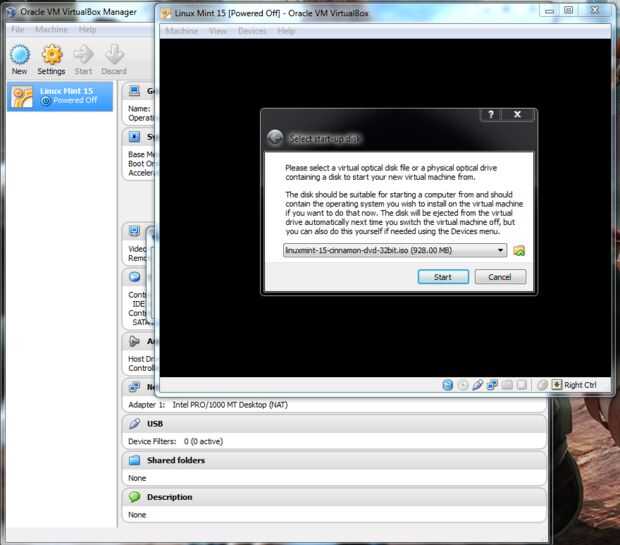Screen dimensions: 620x545
Task: Click Start button in start-up disk dialog
Action: point(443,277)
